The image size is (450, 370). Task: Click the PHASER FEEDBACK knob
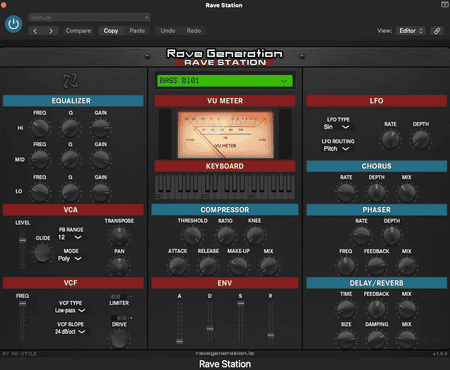point(376,266)
